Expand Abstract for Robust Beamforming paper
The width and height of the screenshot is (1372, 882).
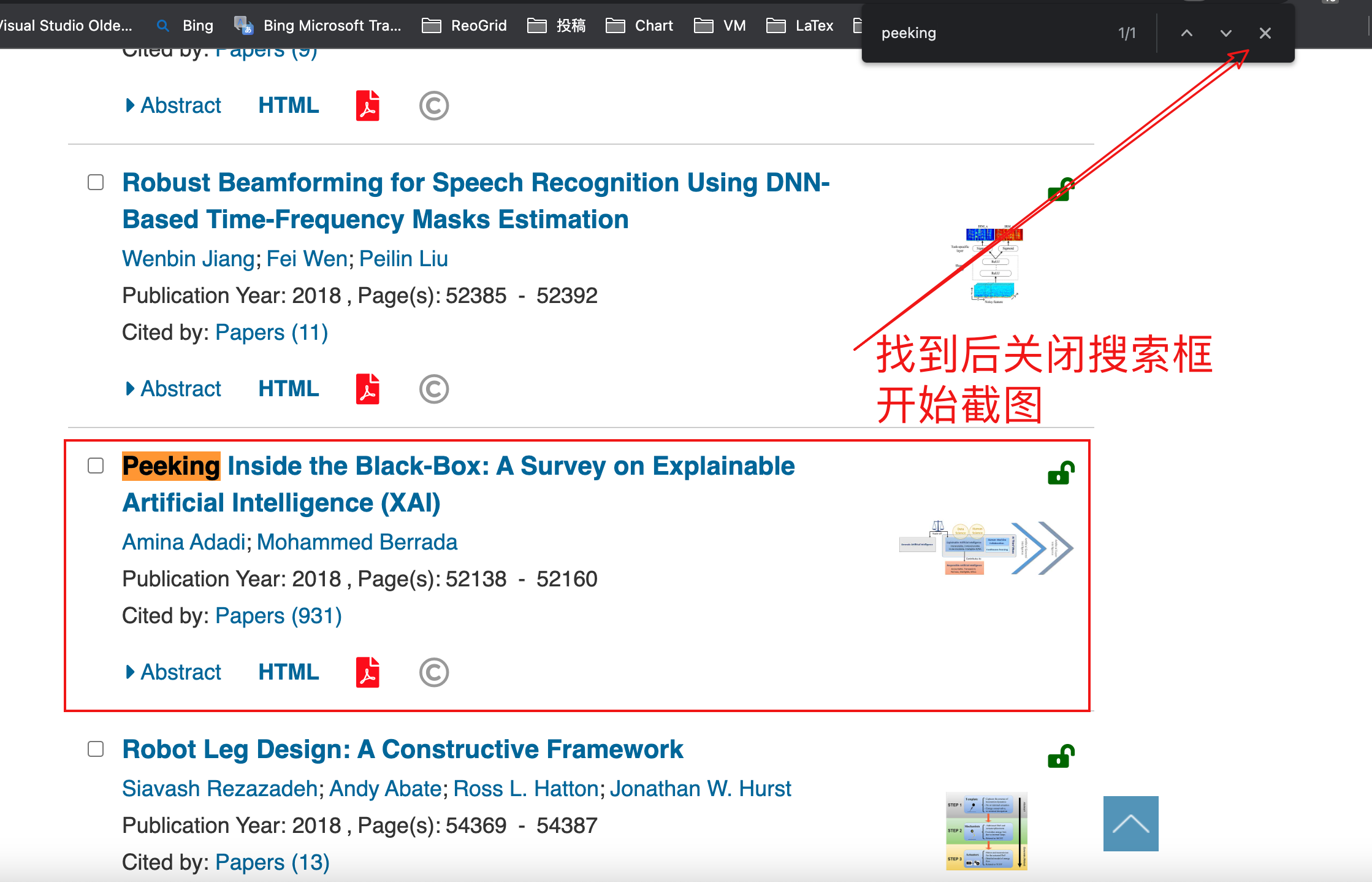173,389
